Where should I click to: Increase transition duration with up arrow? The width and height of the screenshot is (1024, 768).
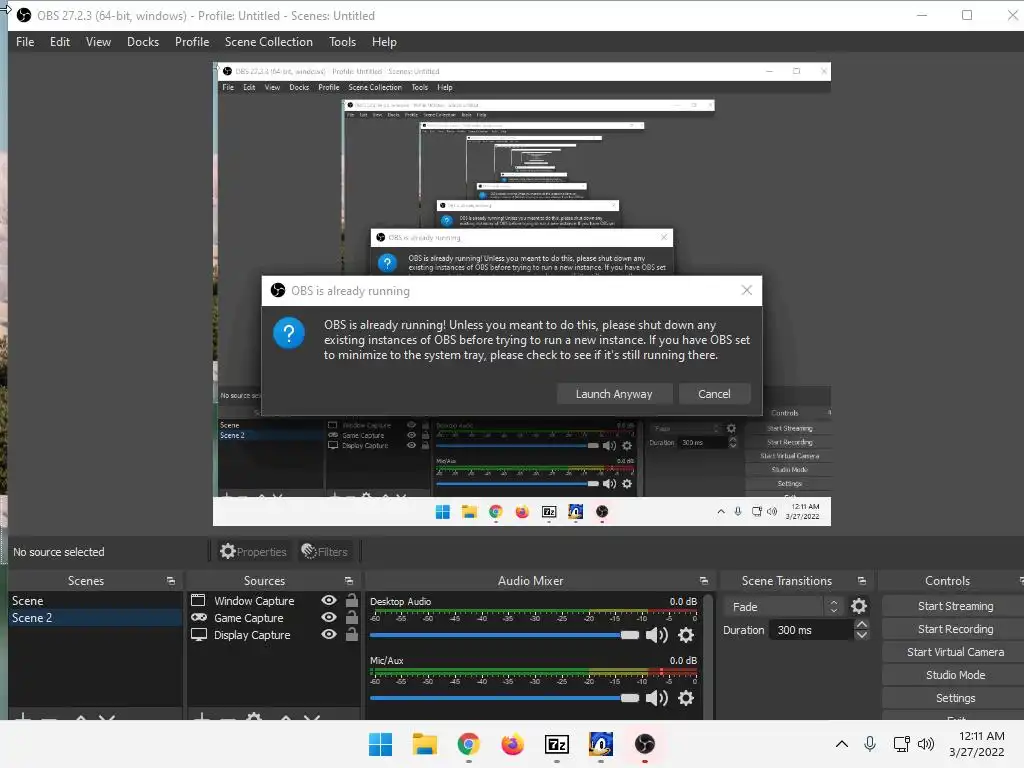click(861, 624)
